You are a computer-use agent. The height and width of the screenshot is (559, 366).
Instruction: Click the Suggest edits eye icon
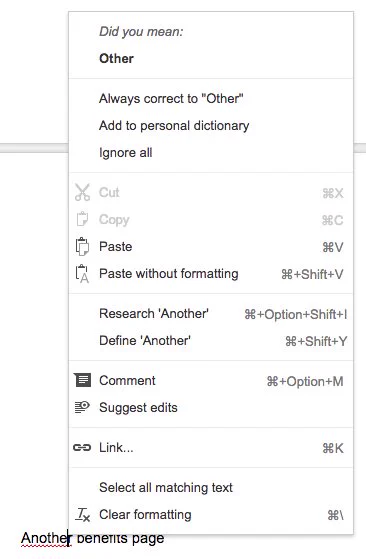tap(82, 407)
